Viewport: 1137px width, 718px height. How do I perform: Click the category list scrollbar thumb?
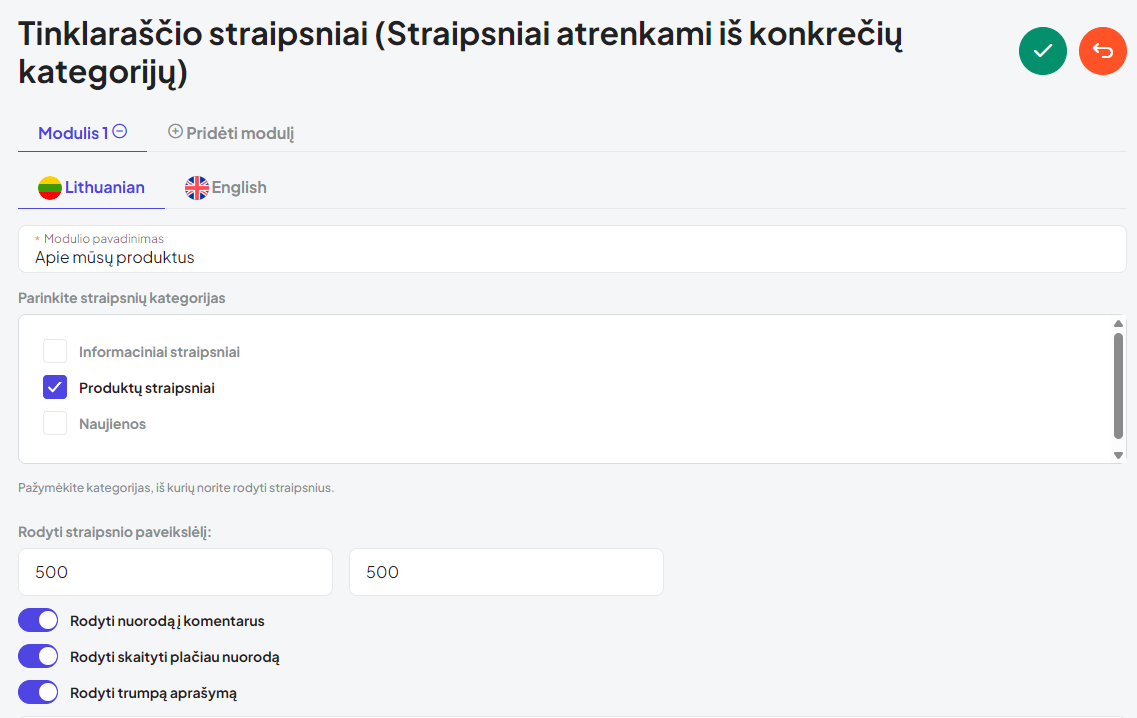click(1118, 386)
